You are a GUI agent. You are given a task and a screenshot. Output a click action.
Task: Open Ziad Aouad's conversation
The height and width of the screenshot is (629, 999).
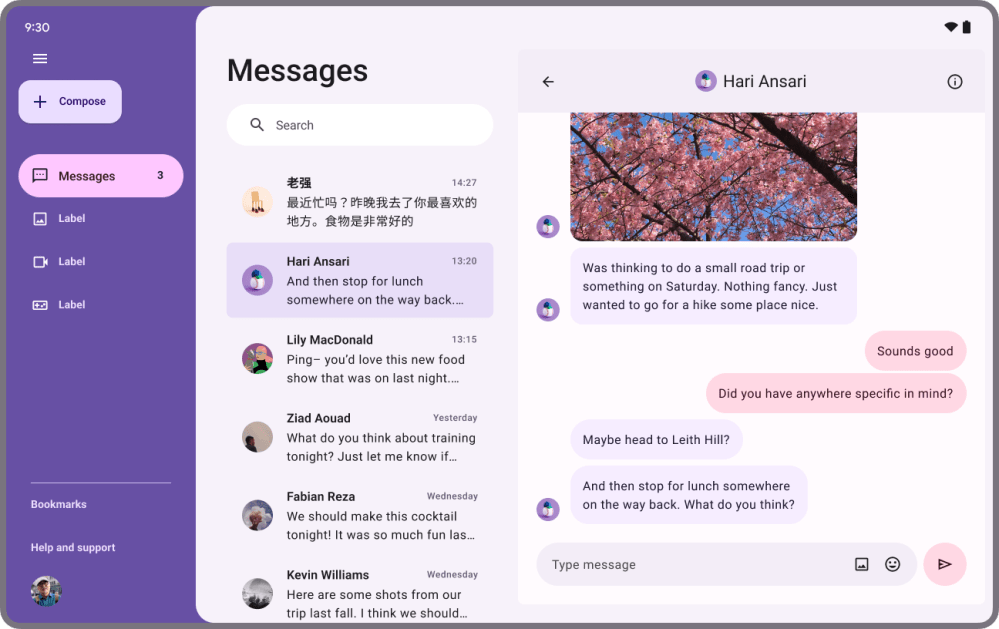(x=360, y=437)
